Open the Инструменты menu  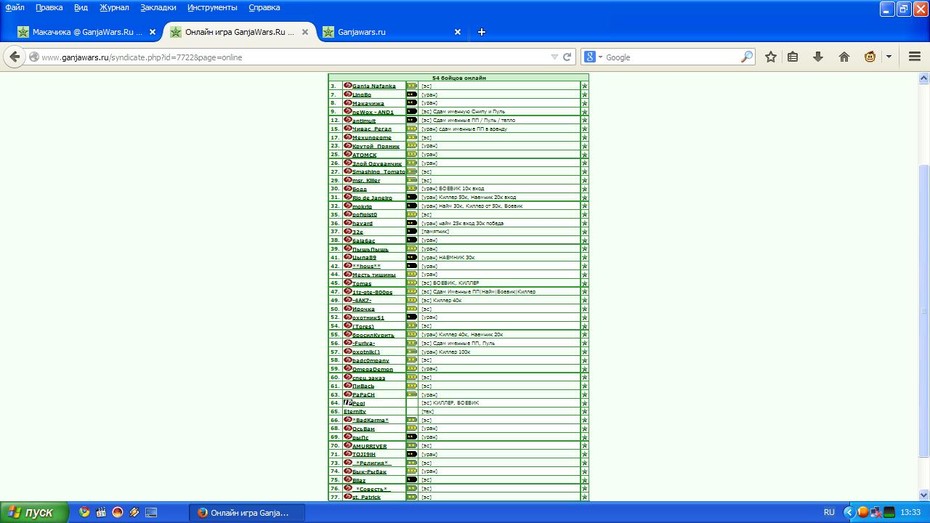pos(212,8)
